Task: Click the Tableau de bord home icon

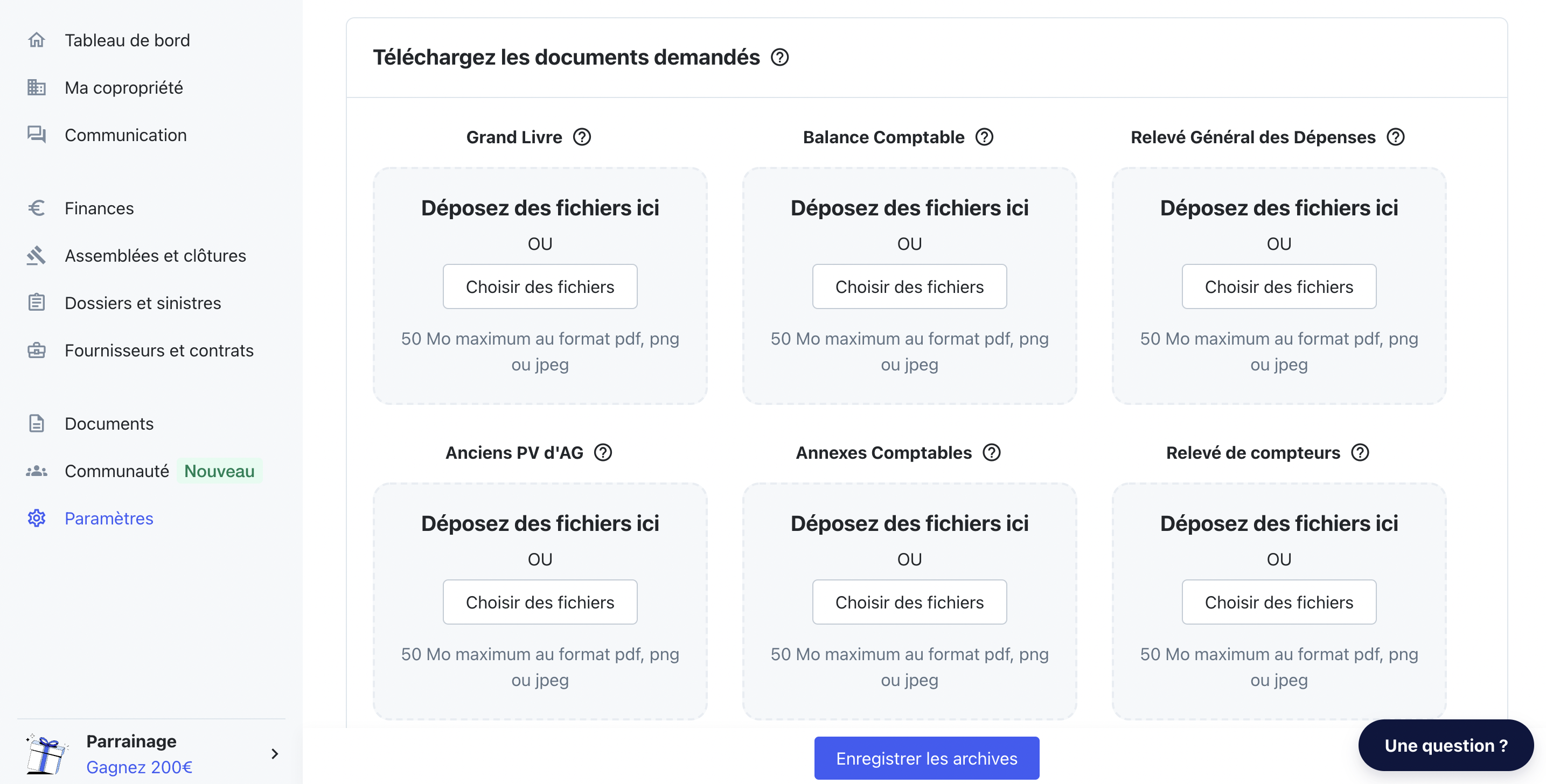Action: coord(37,40)
